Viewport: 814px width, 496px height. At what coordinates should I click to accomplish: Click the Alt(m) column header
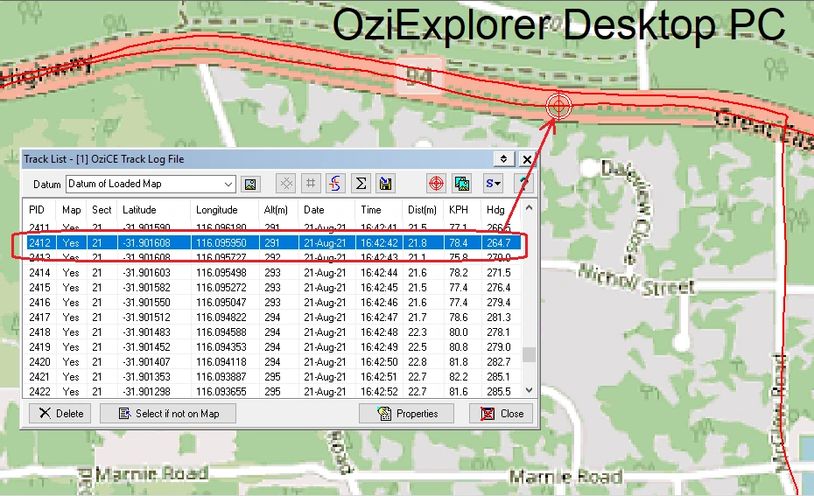pyautogui.click(x=276, y=210)
